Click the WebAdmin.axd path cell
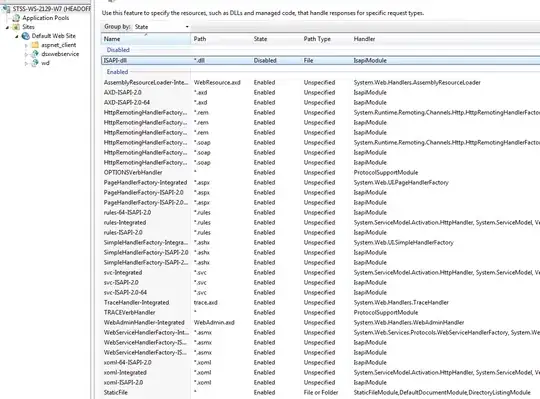540x399 pixels. pos(214,322)
